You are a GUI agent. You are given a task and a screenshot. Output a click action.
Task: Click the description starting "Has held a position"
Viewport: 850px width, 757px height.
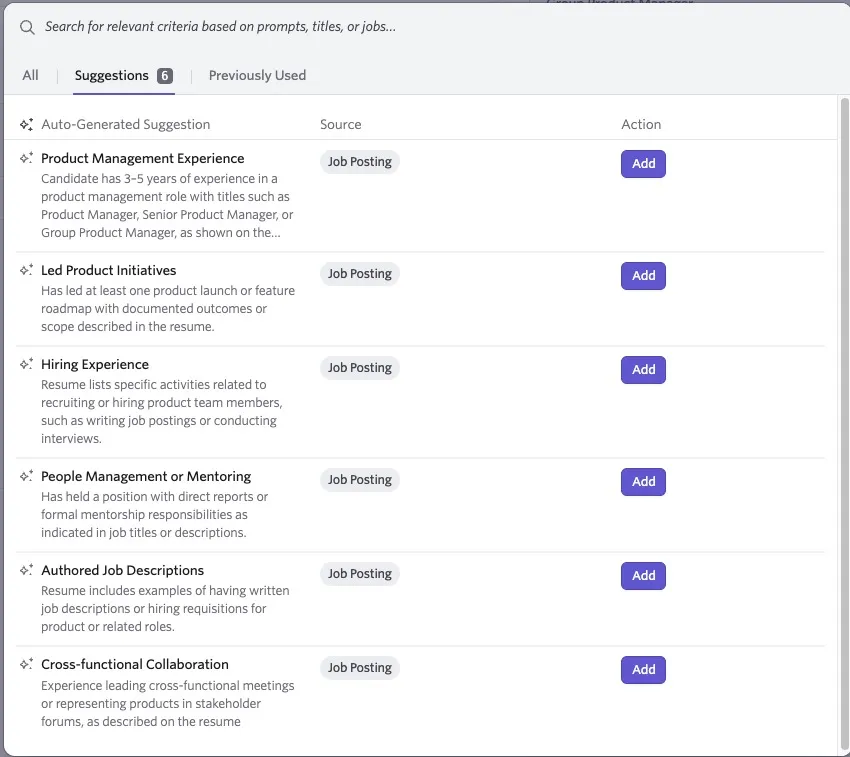pos(155,515)
